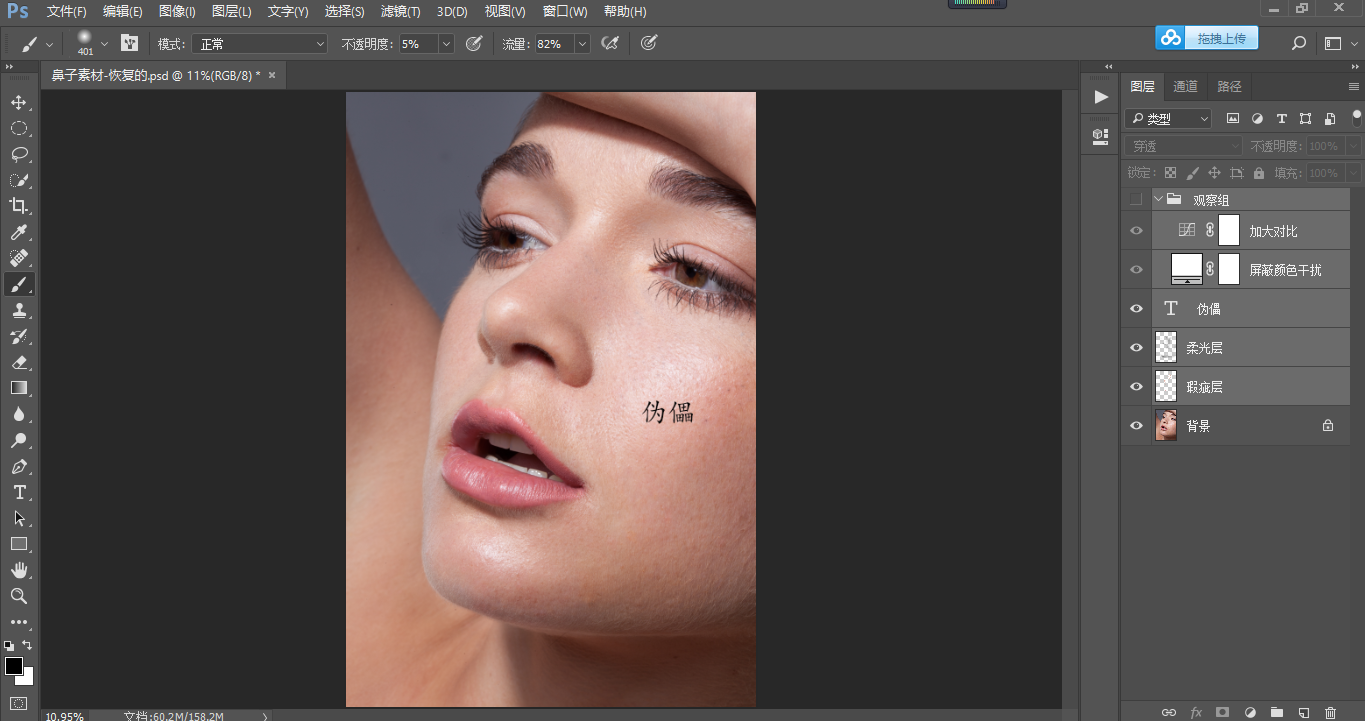Collapse the 观察组 group
The image size is (1365, 721).
(x=1159, y=200)
